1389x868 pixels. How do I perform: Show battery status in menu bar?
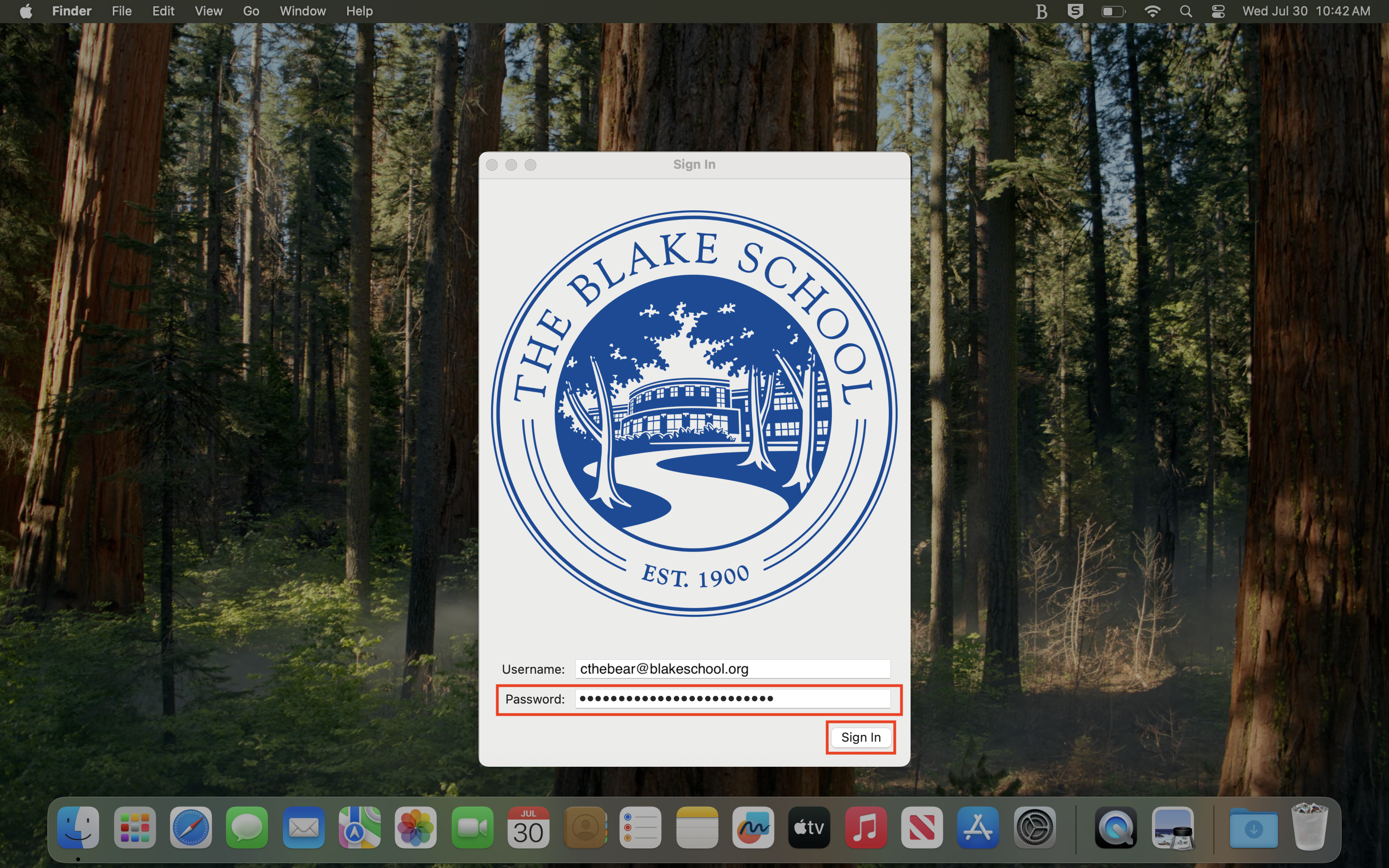pyautogui.click(x=1114, y=11)
